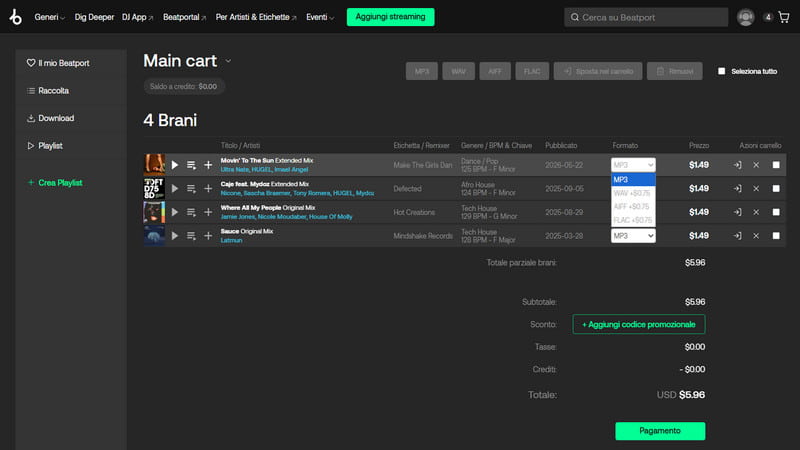Remove Sauce Original Mix from cart
Viewport: 800px width, 450px height.
[x=756, y=236]
